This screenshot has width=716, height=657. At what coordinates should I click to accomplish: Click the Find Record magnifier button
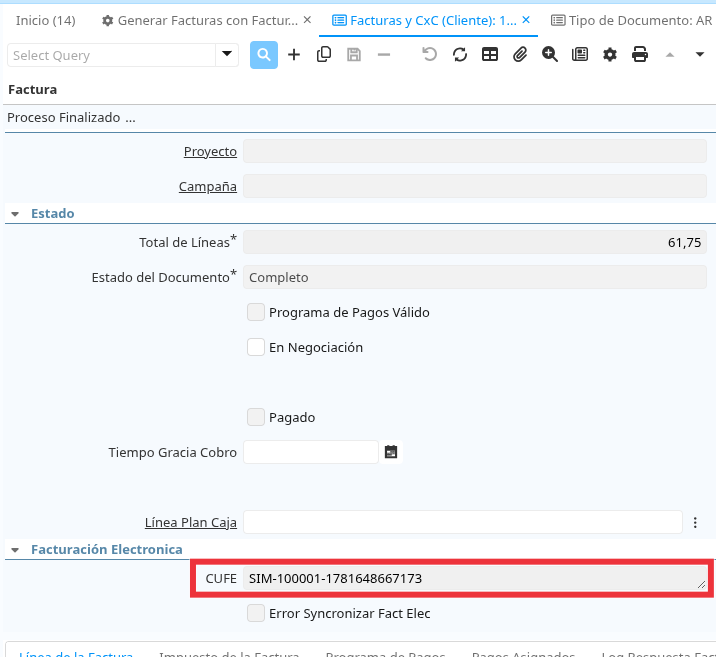pos(263,55)
